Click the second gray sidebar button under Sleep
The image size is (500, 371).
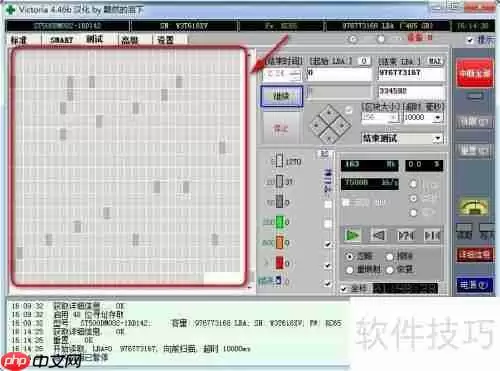click(x=474, y=151)
